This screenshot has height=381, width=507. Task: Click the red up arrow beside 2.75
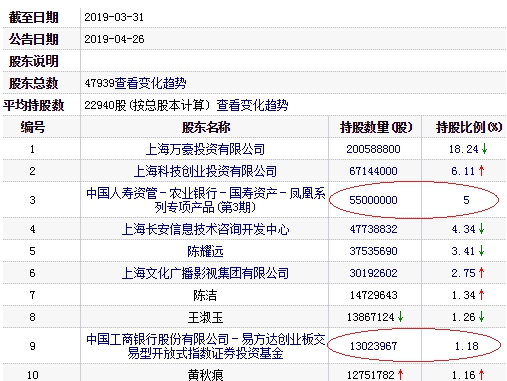pos(481,273)
